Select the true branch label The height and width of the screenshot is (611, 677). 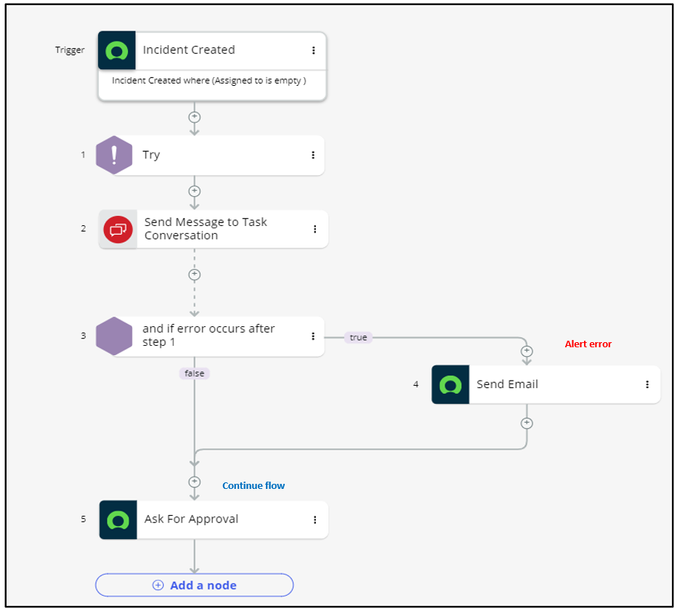coord(358,338)
